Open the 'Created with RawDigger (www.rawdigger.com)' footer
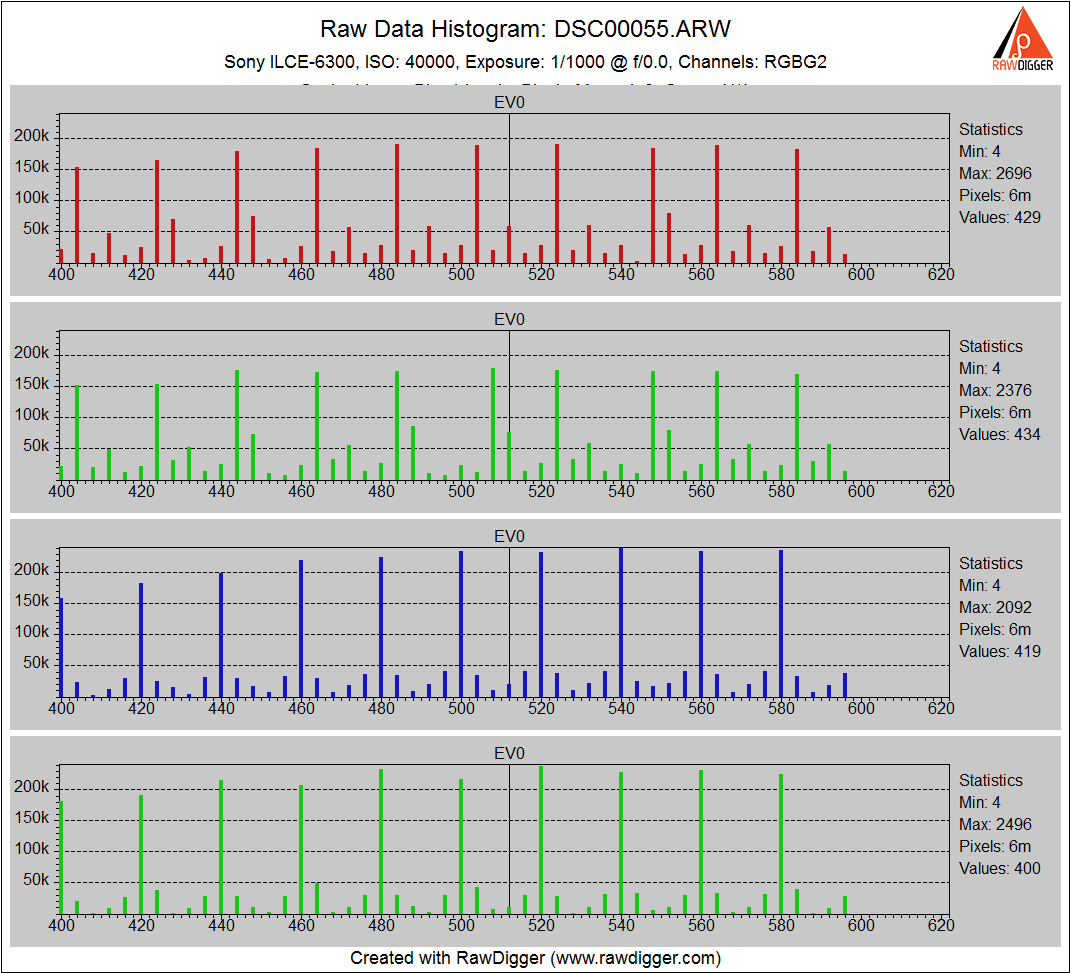This screenshot has height=973, width=1071. tap(536, 958)
